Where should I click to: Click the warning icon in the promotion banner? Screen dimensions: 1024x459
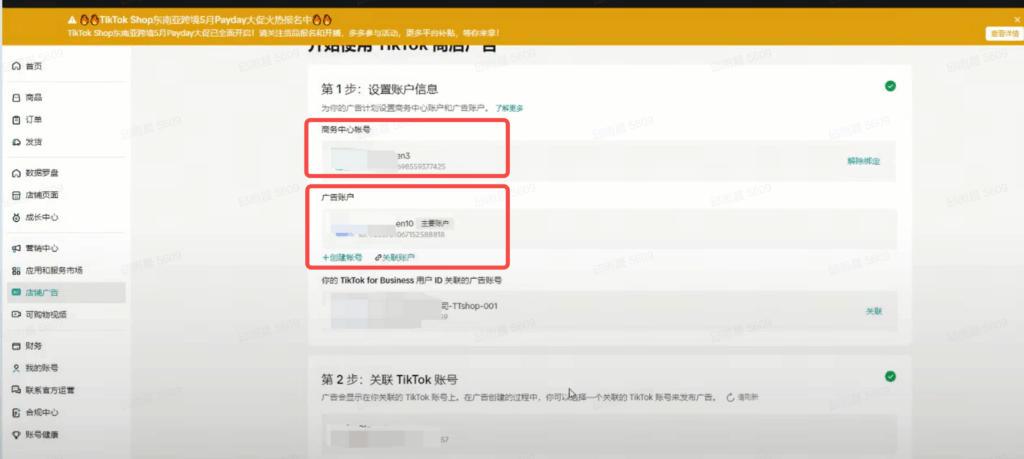[x=72, y=20]
